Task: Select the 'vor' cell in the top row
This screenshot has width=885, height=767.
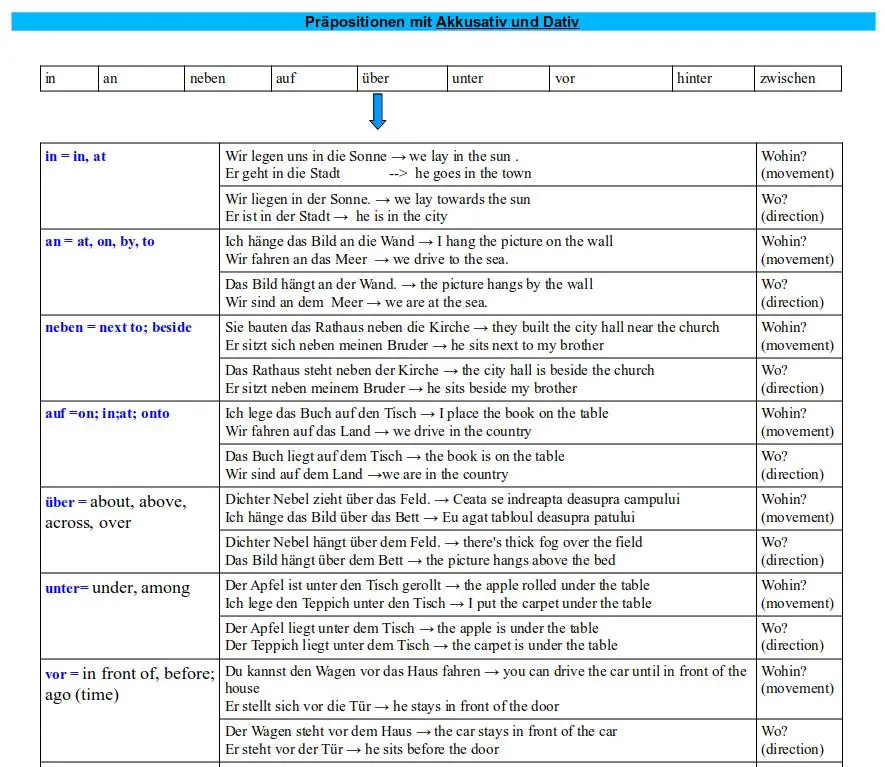Action: pos(611,78)
